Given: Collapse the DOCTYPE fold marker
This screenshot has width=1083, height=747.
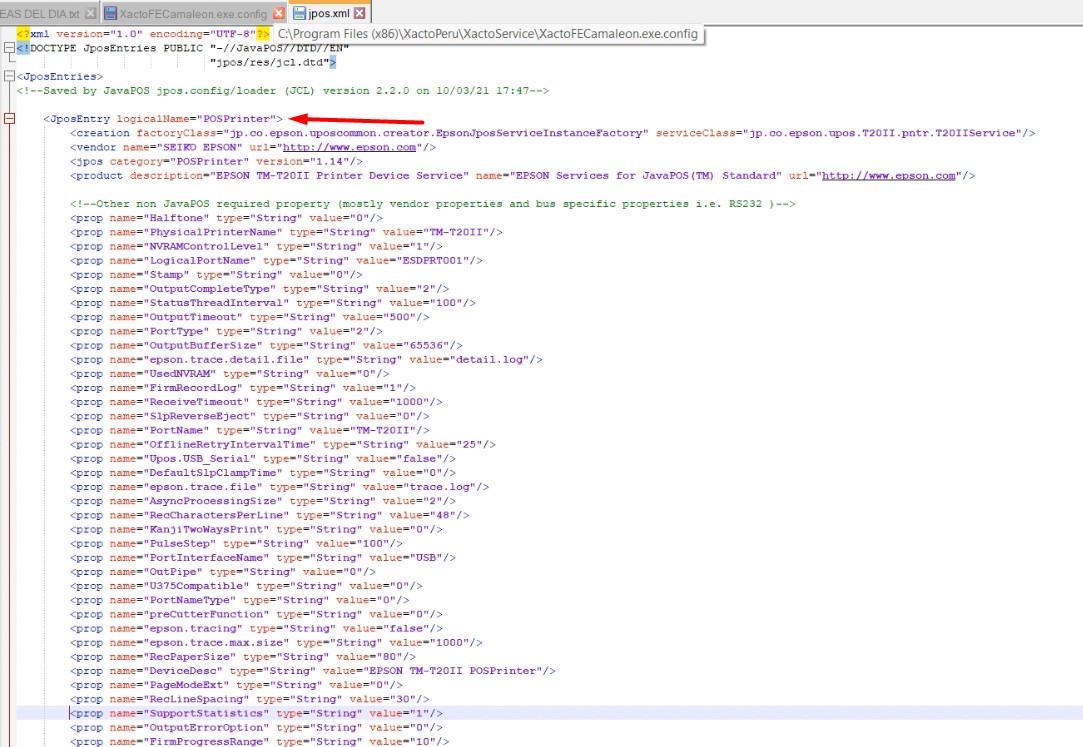Looking at the screenshot, I should [9, 47].
